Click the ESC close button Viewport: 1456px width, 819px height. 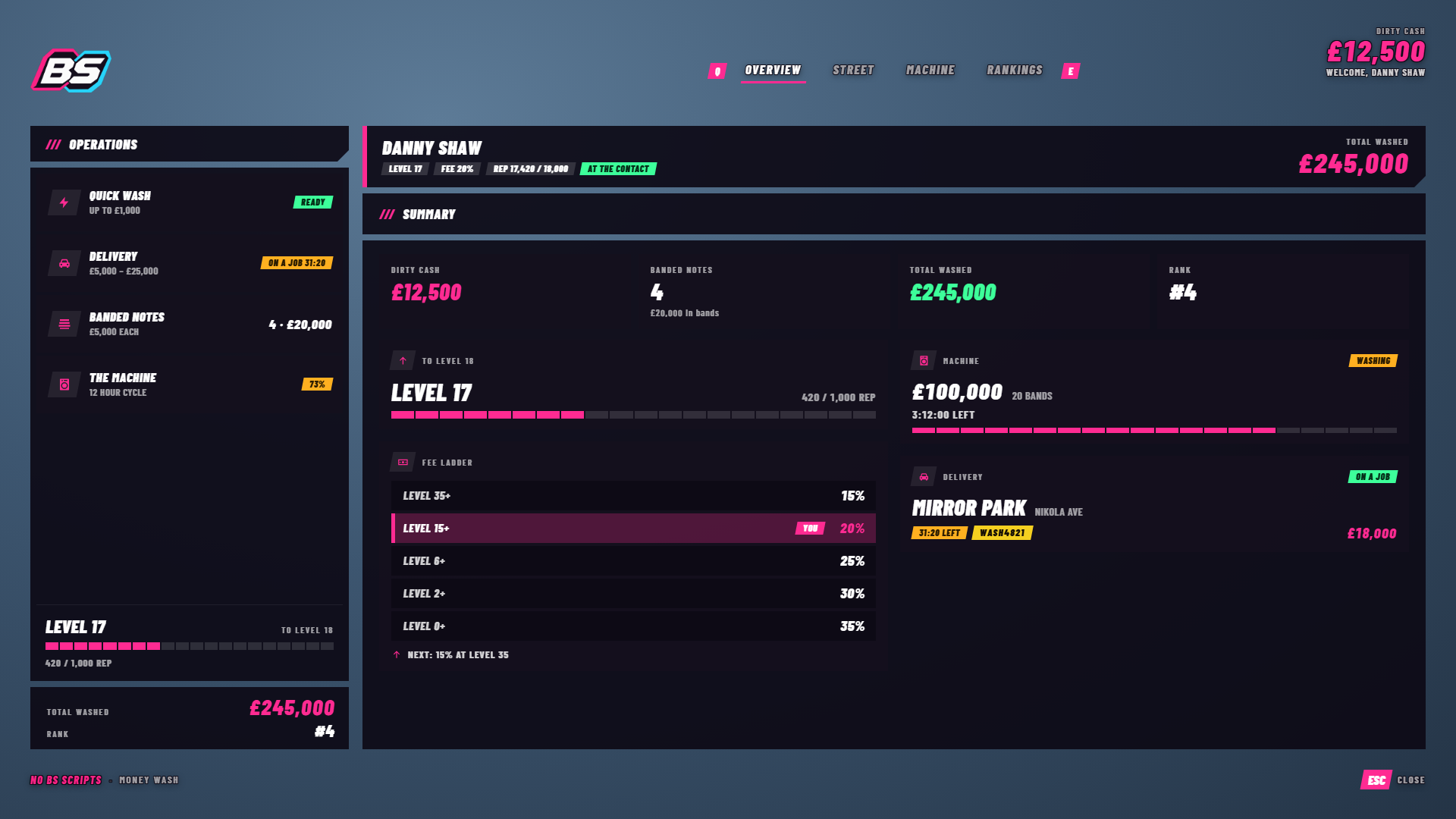click(x=1376, y=780)
